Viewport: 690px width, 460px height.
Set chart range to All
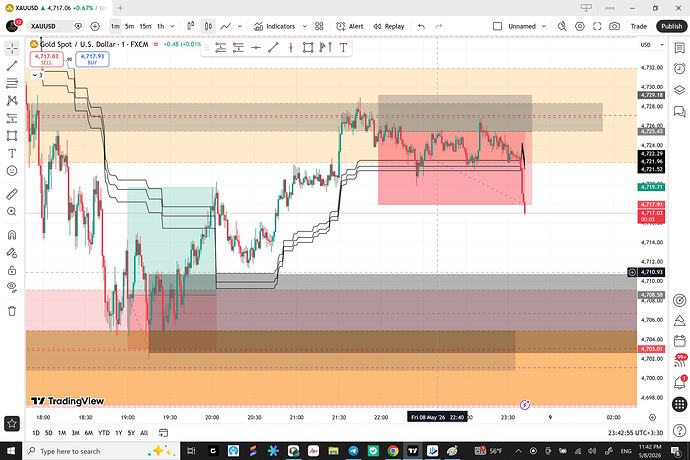[x=144, y=433]
